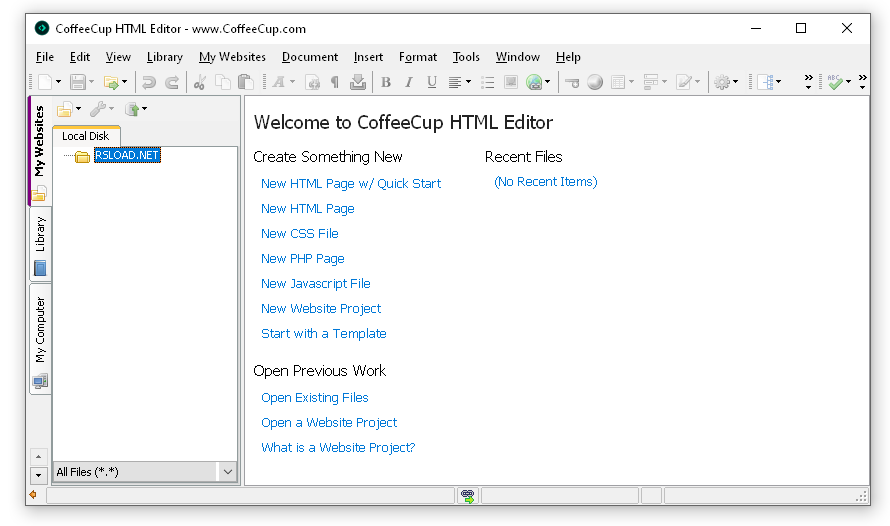This screenshot has height=526, width=890.
Task: Open the Open folder dropdown arrow
Action: (124, 82)
